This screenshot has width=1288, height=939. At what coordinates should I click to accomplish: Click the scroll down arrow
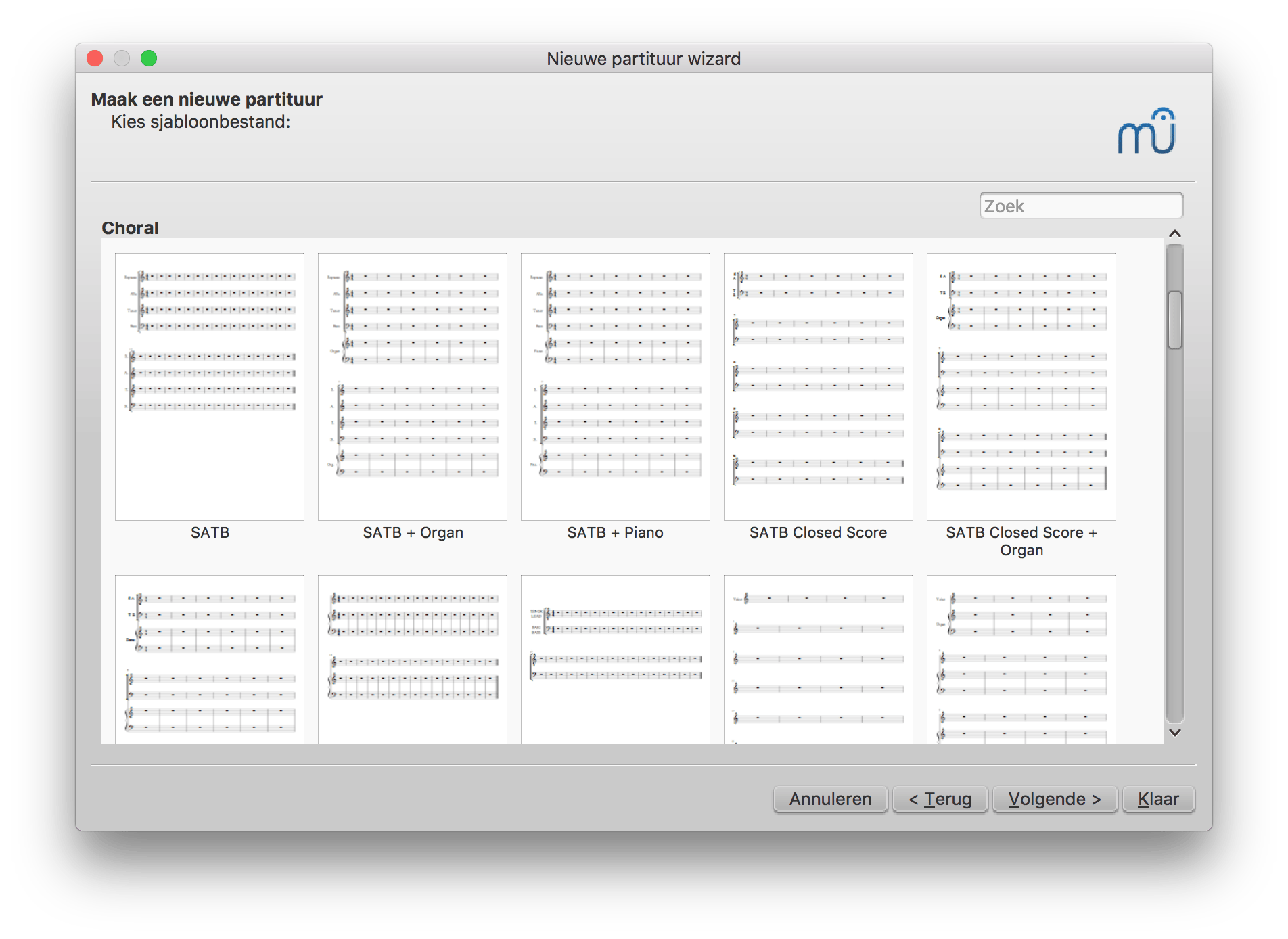coord(1175,732)
